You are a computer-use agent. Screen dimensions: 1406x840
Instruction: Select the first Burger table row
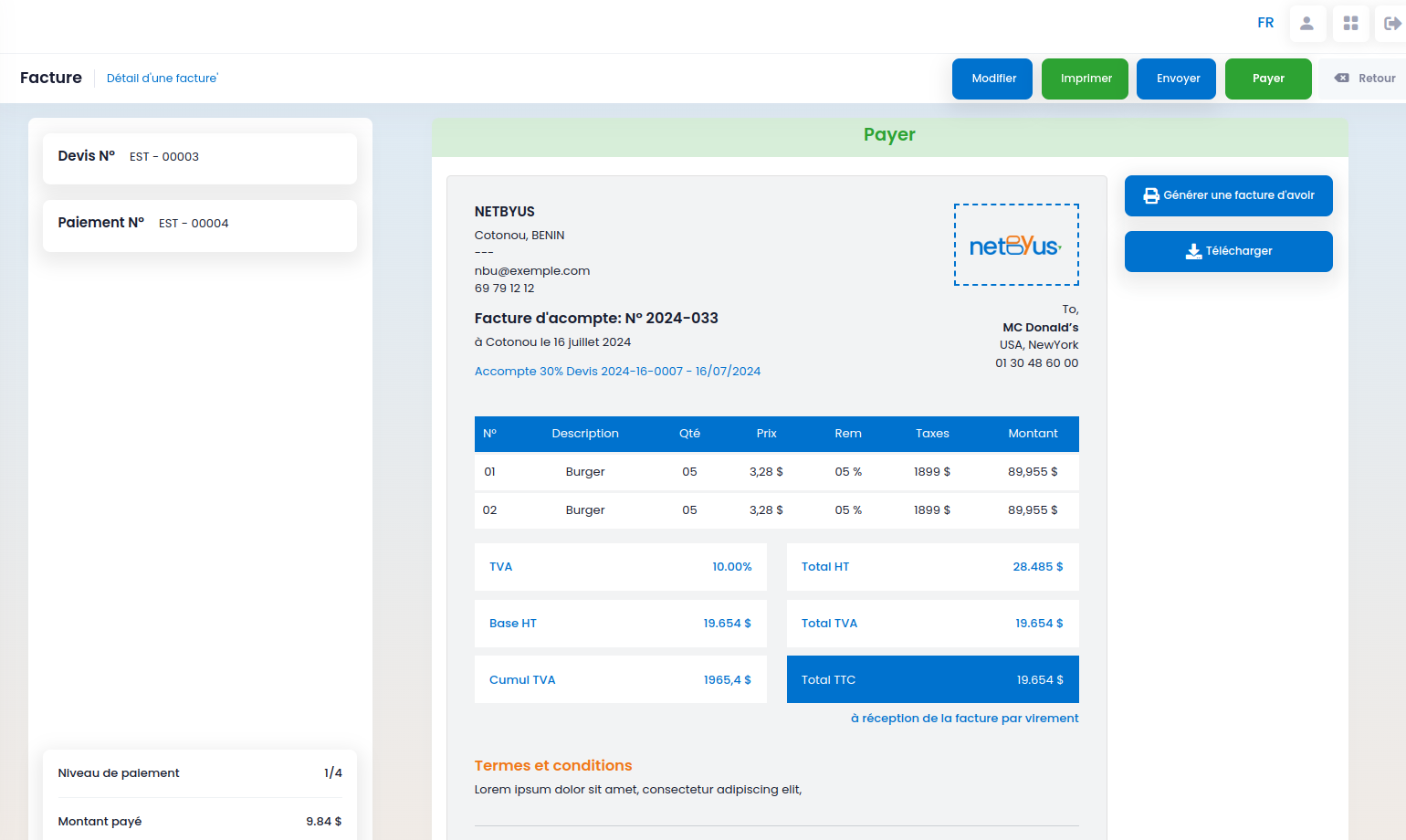pos(777,472)
